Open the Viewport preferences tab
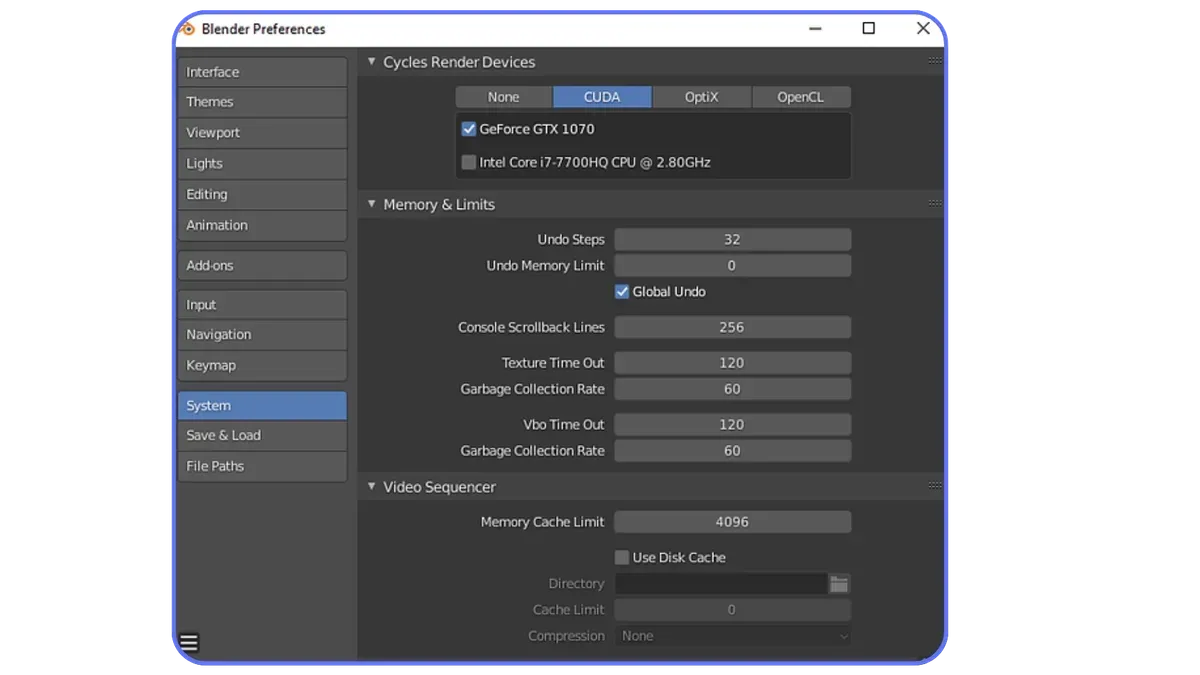 pyautogui.click(x=262, y=133)
